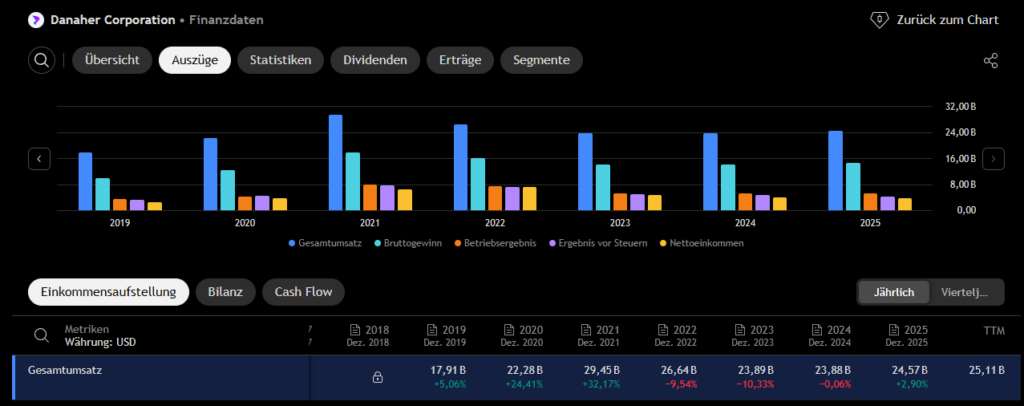Select Einkommensaufstellung statement tab
Viewport: 1024px width, 406px height.
(x=108, y=292)
